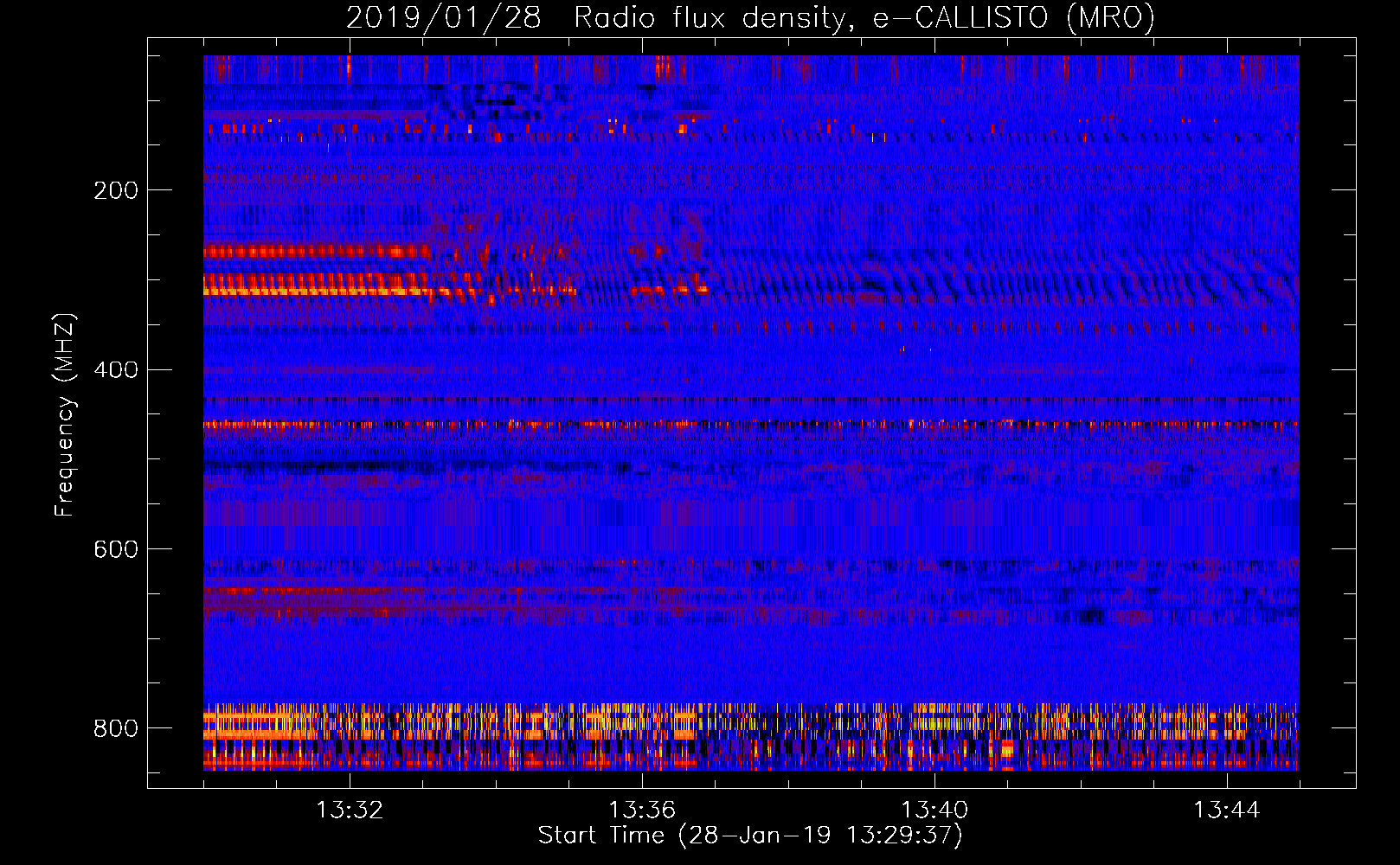Click the 'Frequency (MHZ)' axis label
The image size is (1400, 865).
click(x=64, y=414)
